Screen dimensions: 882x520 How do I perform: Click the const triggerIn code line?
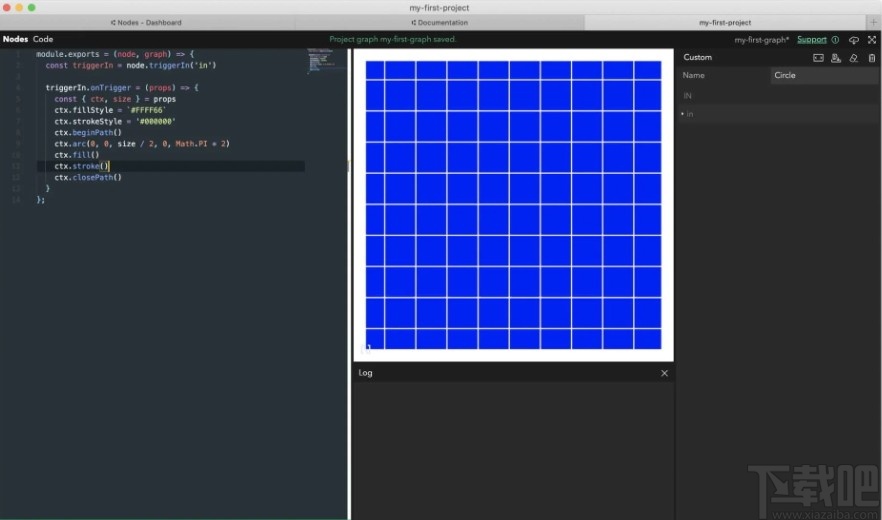tap(130, 65)
